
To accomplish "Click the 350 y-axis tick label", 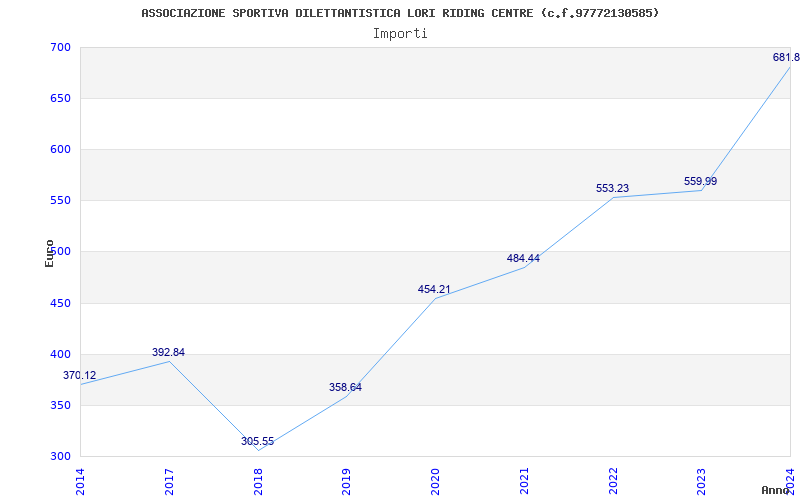I will coord(60,406).
